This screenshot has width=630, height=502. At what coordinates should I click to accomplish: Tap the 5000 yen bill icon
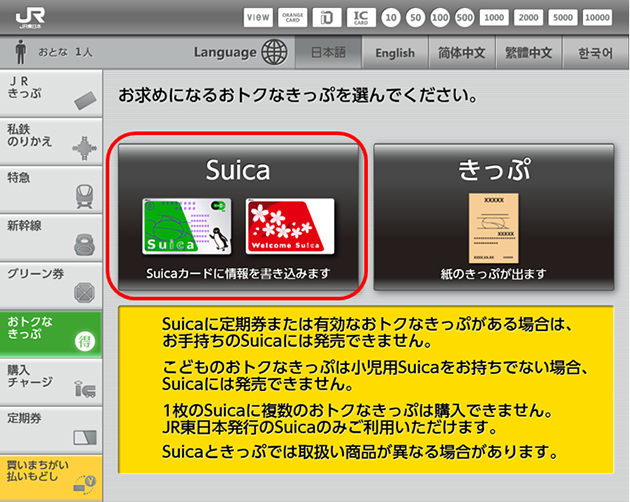(x=562, y=17)
